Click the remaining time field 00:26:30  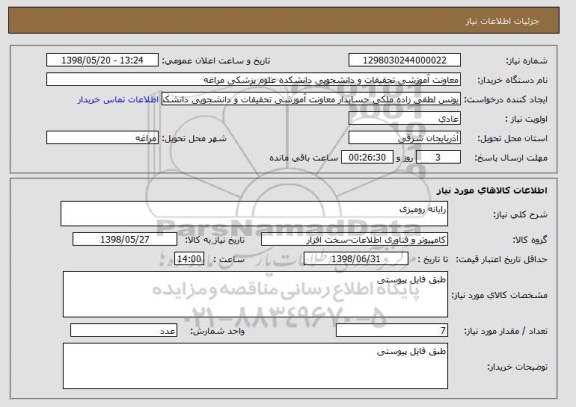(x=367, y=158)
